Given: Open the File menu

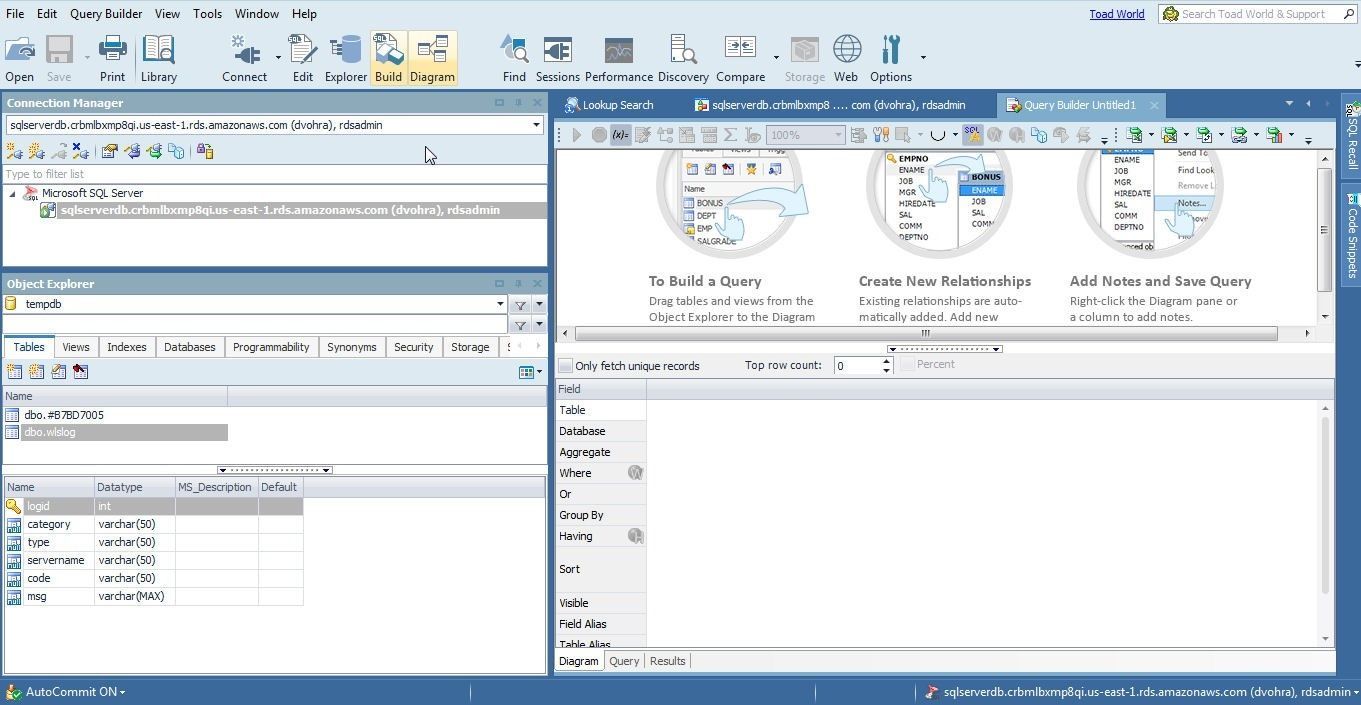Looking at the screenshot, I should (15, 14).
